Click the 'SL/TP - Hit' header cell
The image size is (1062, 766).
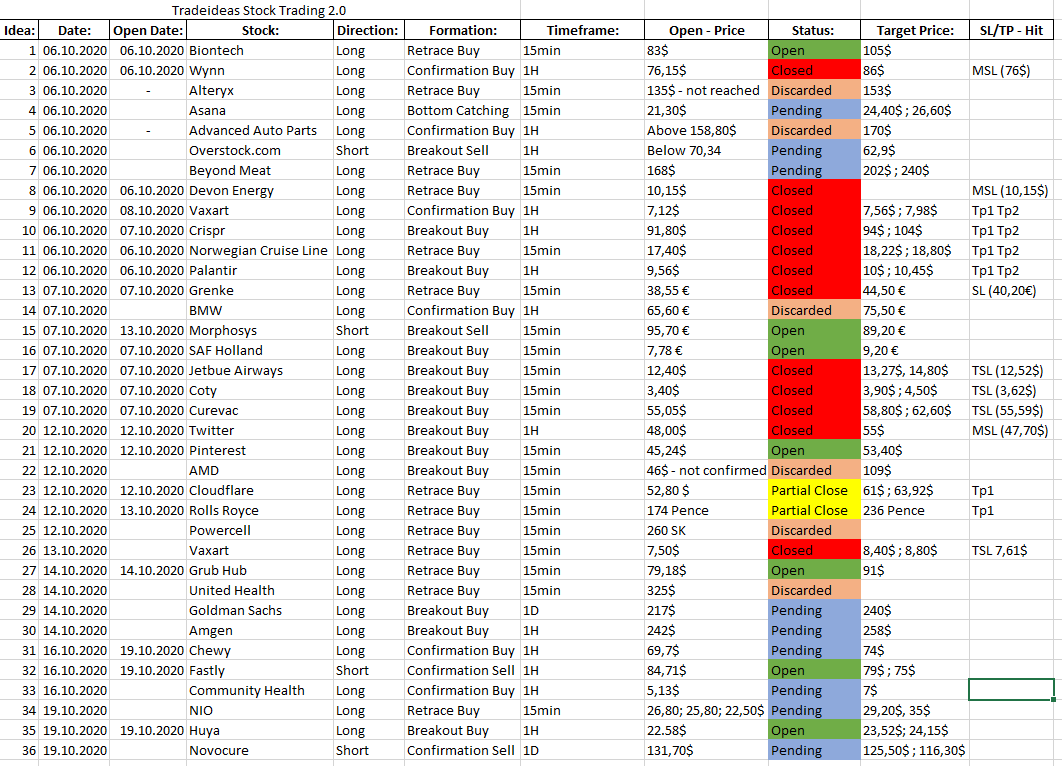pos(1012,30)
